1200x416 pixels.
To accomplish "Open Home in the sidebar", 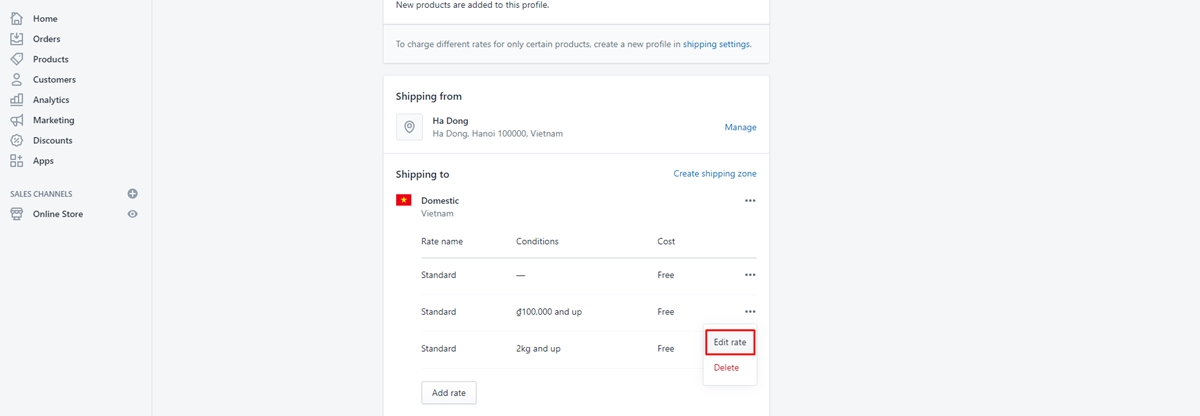I will click(x=45, y=19).
